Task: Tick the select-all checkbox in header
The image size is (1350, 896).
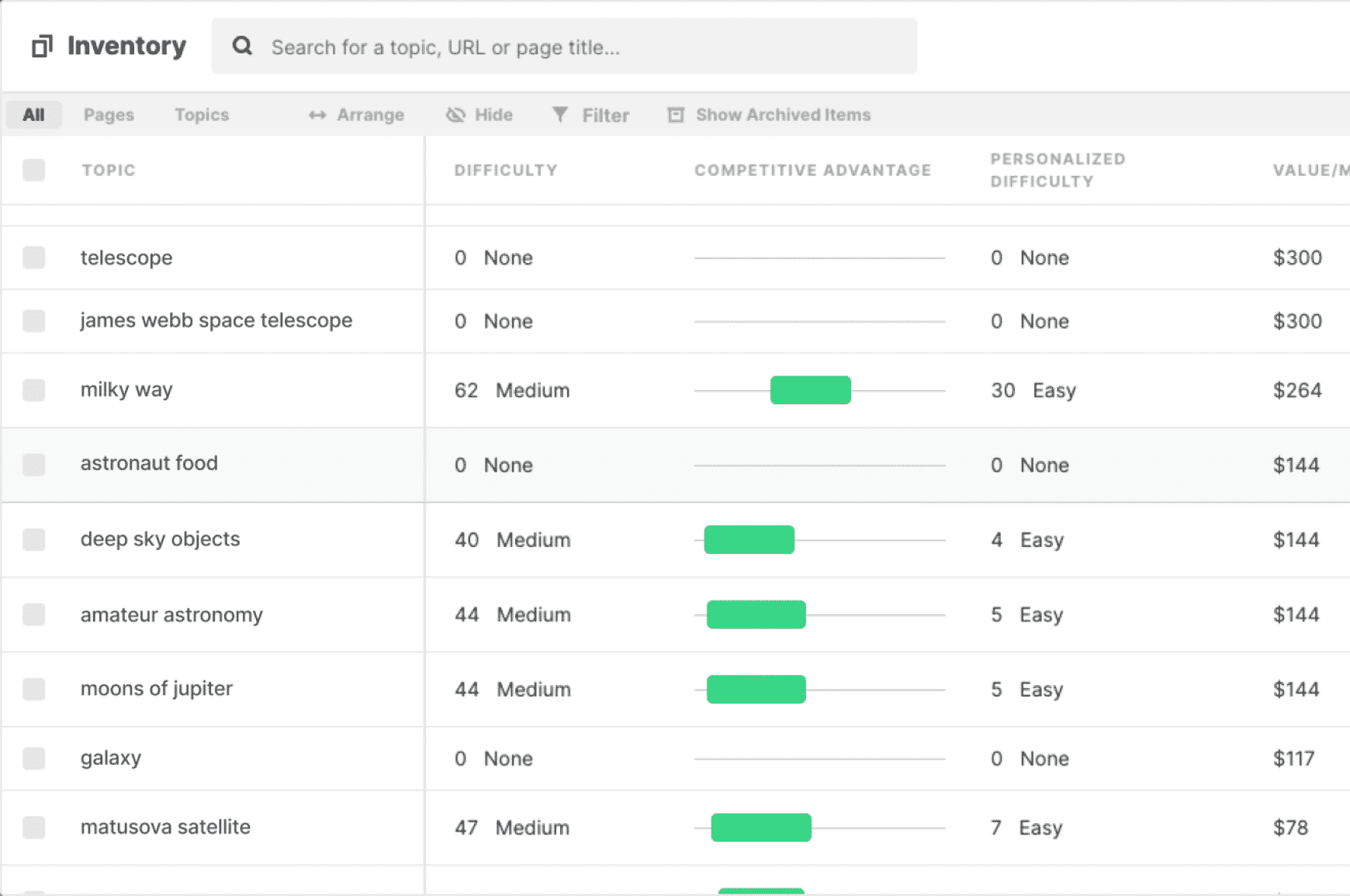Action: (34, 170)
